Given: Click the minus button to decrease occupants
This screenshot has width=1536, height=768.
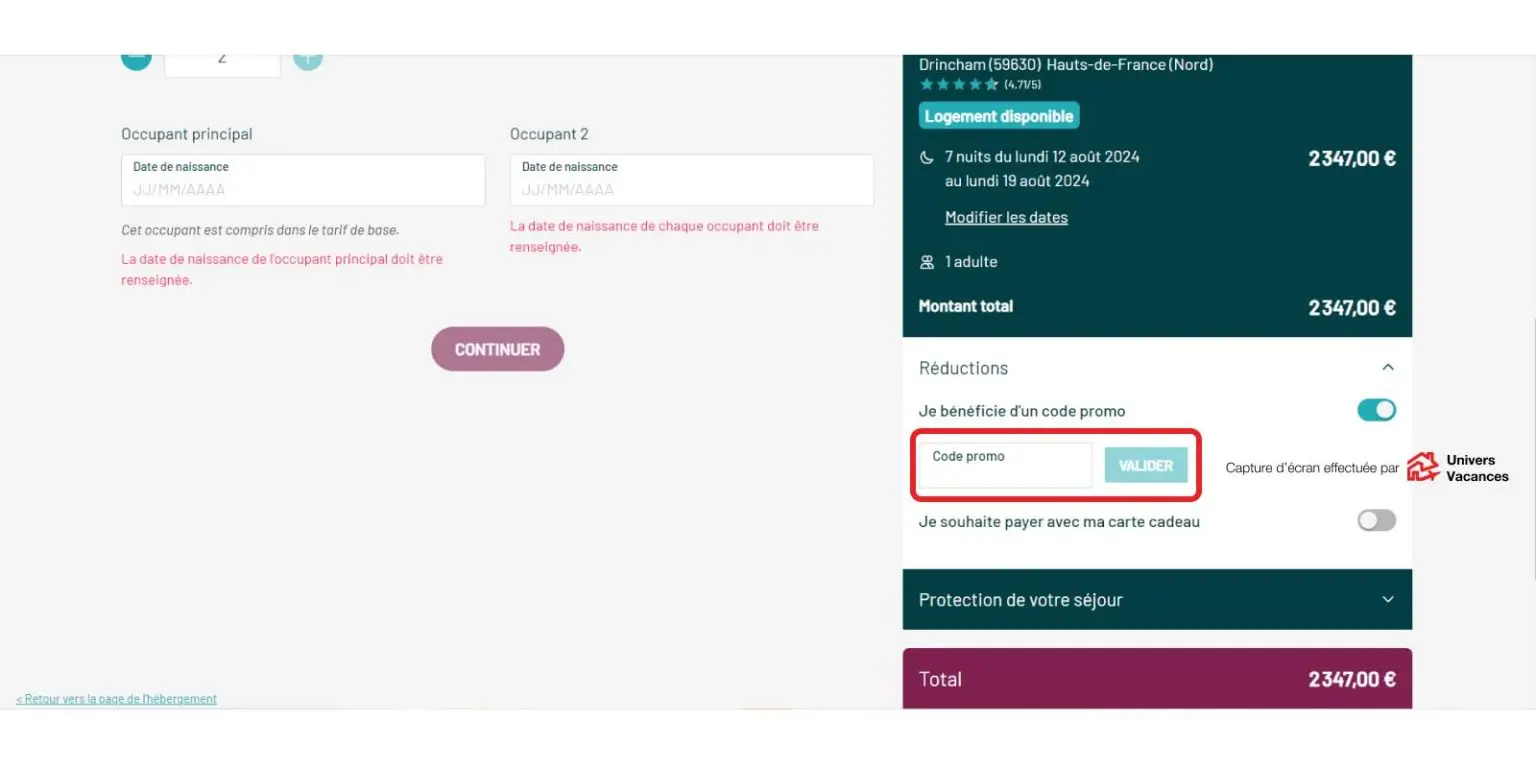Looking at the screenshot, I should pyautogui.click(x=136, y=60).
